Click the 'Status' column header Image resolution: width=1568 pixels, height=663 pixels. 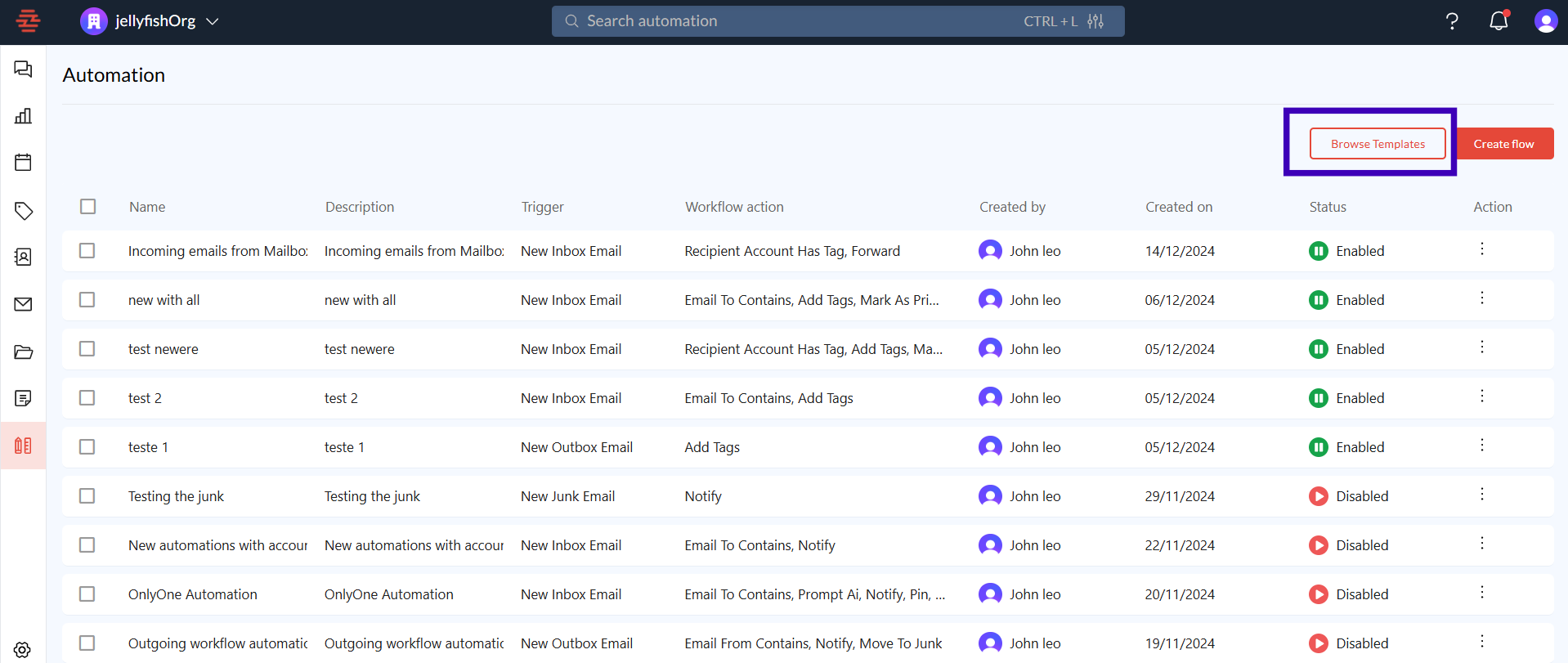1327,207
